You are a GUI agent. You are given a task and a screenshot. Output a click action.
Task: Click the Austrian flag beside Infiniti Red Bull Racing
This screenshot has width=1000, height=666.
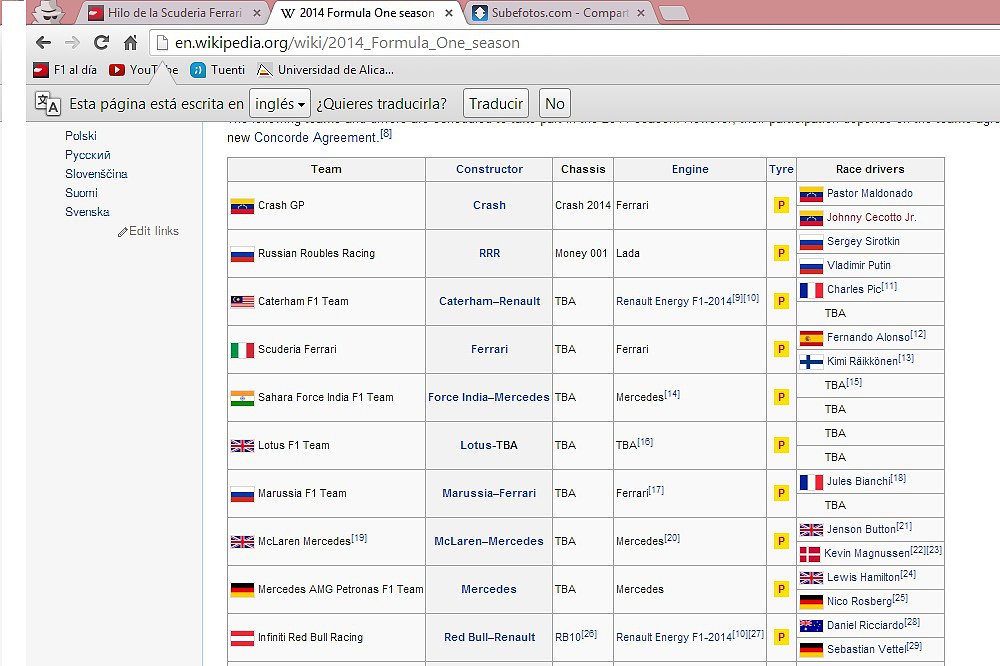click(x=242, y=637)
